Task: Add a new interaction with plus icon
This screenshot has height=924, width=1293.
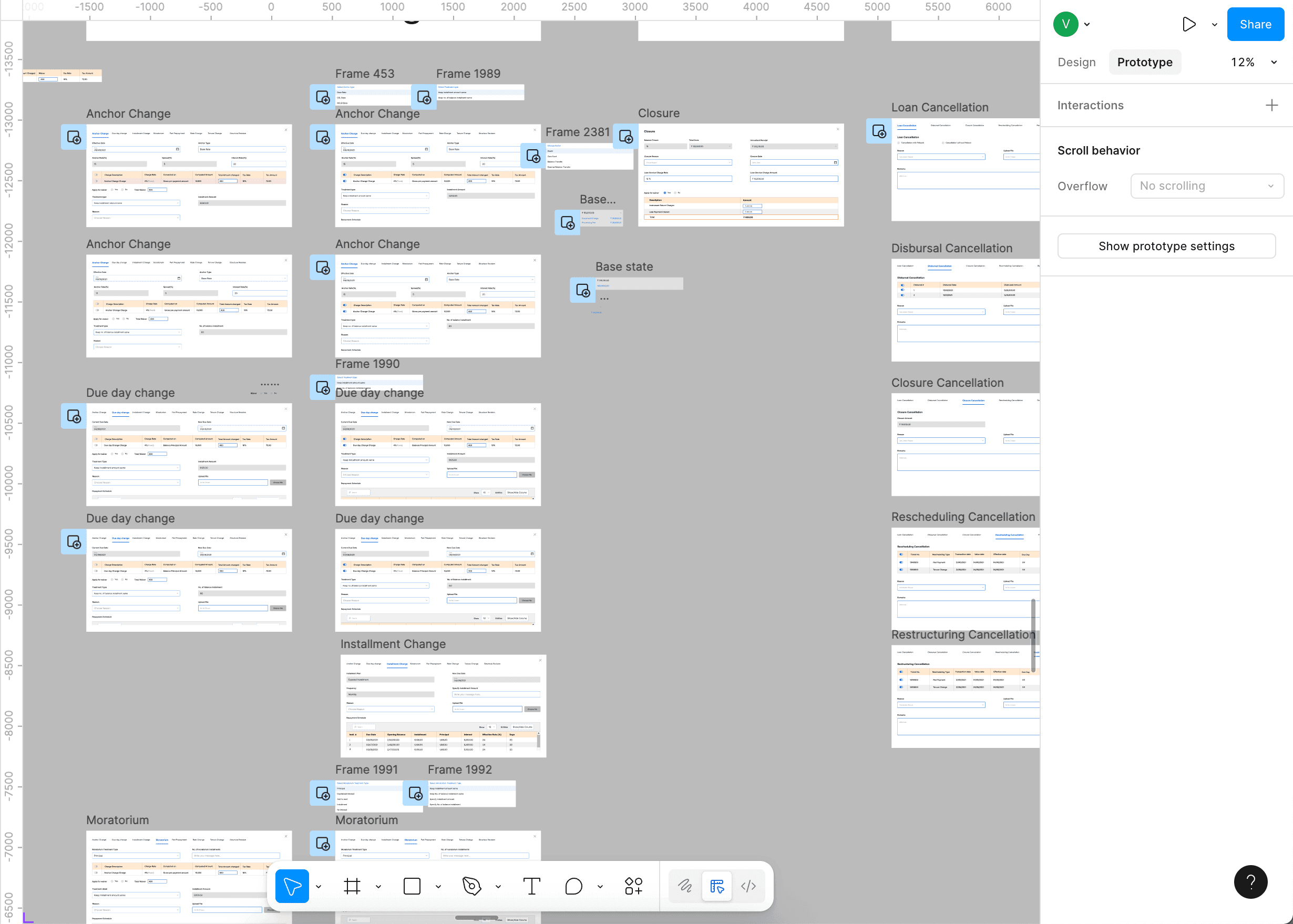Action: tap(1271, 105)
